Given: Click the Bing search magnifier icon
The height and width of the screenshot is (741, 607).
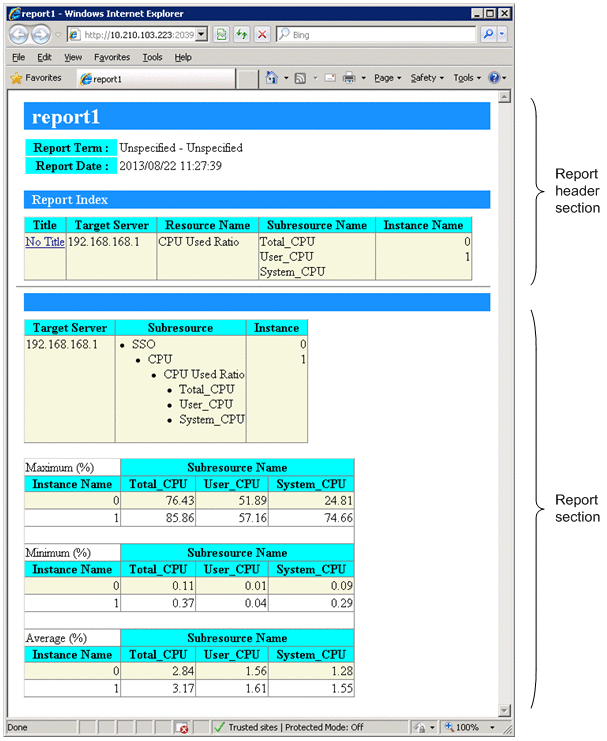Looking at the screenshot, I should click(x=488, y=34).
